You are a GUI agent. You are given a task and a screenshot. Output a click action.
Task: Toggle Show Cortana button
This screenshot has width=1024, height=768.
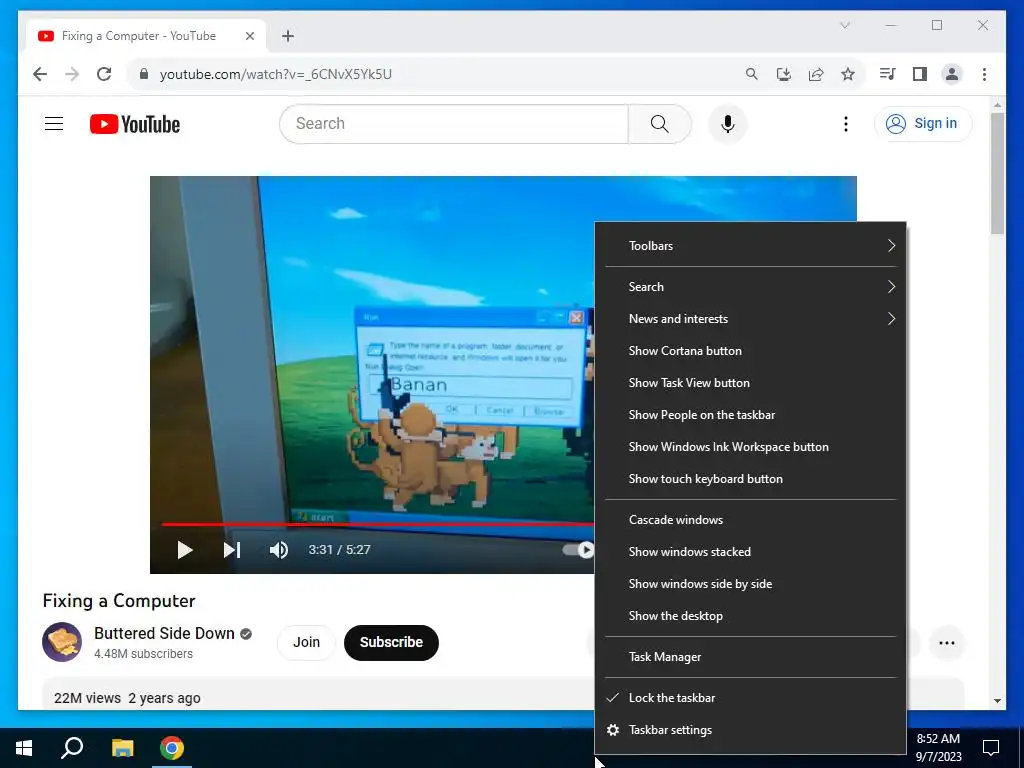click(750, 351)
